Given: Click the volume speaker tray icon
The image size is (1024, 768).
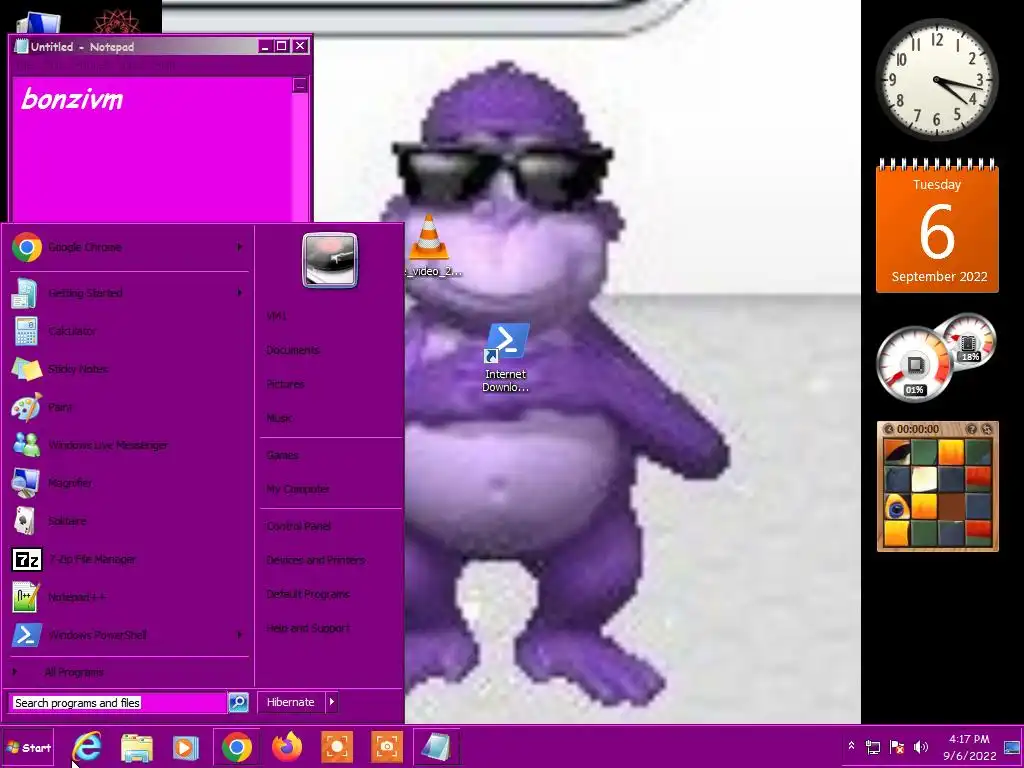Looking at the screenshot, I should [x=921, y=747].
